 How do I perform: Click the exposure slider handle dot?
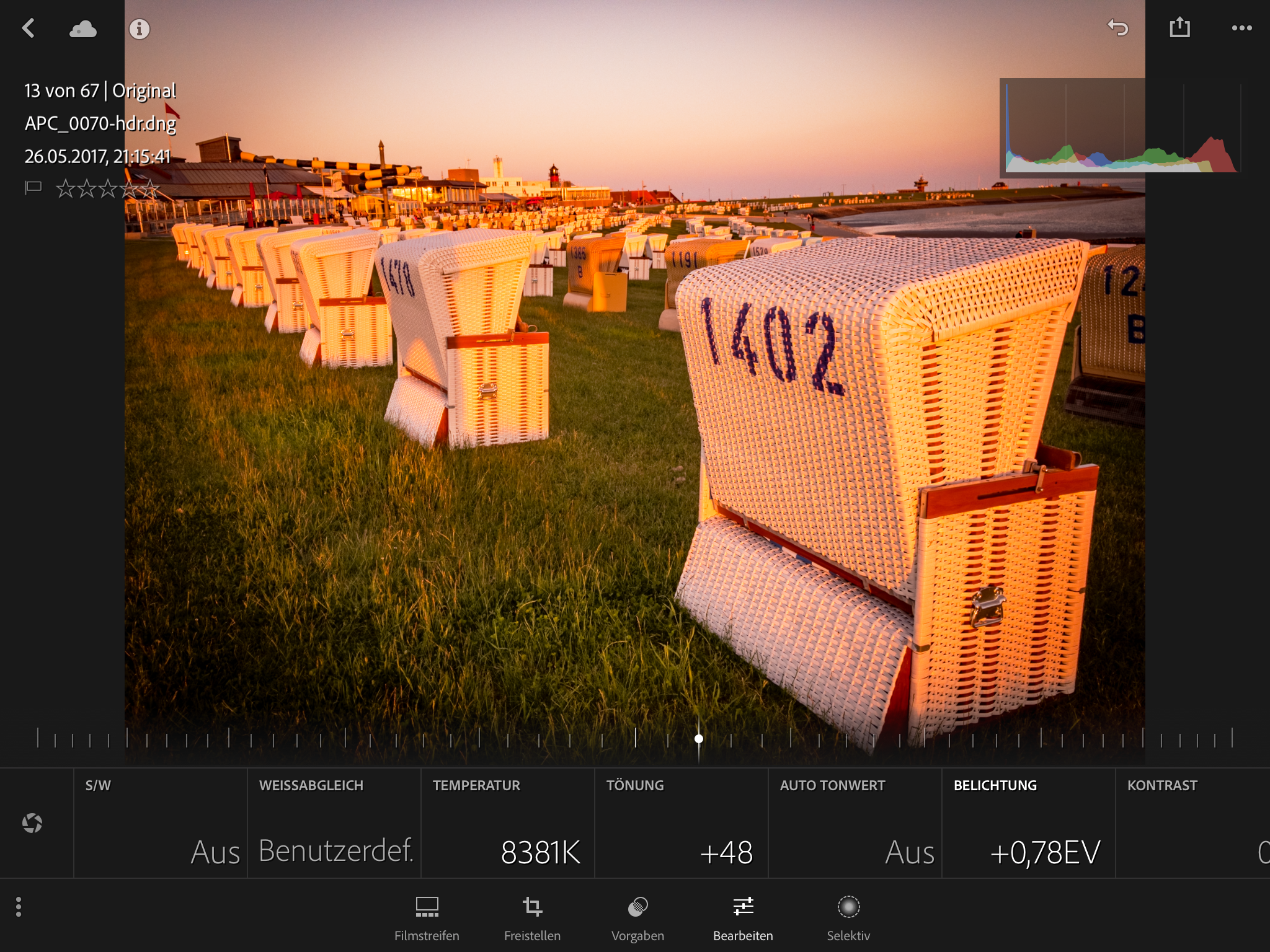699,738
